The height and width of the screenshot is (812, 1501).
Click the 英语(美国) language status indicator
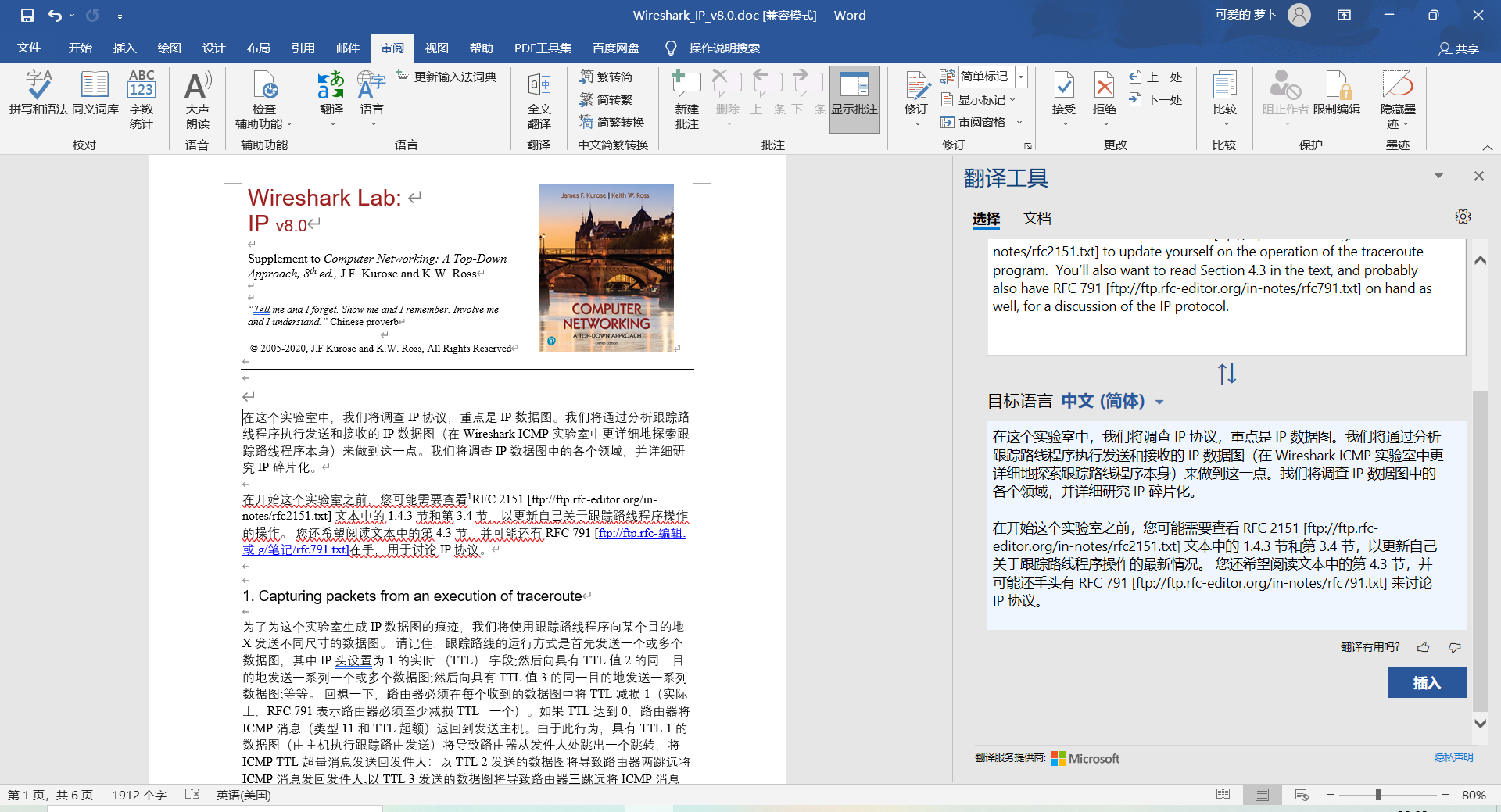point(243,795)
